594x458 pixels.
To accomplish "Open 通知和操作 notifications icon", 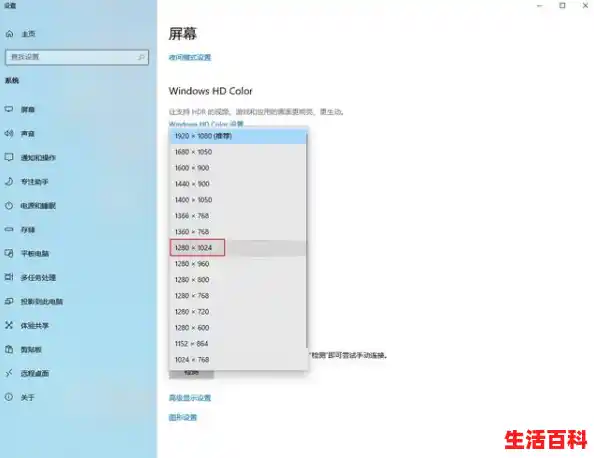I will point(9,157).
